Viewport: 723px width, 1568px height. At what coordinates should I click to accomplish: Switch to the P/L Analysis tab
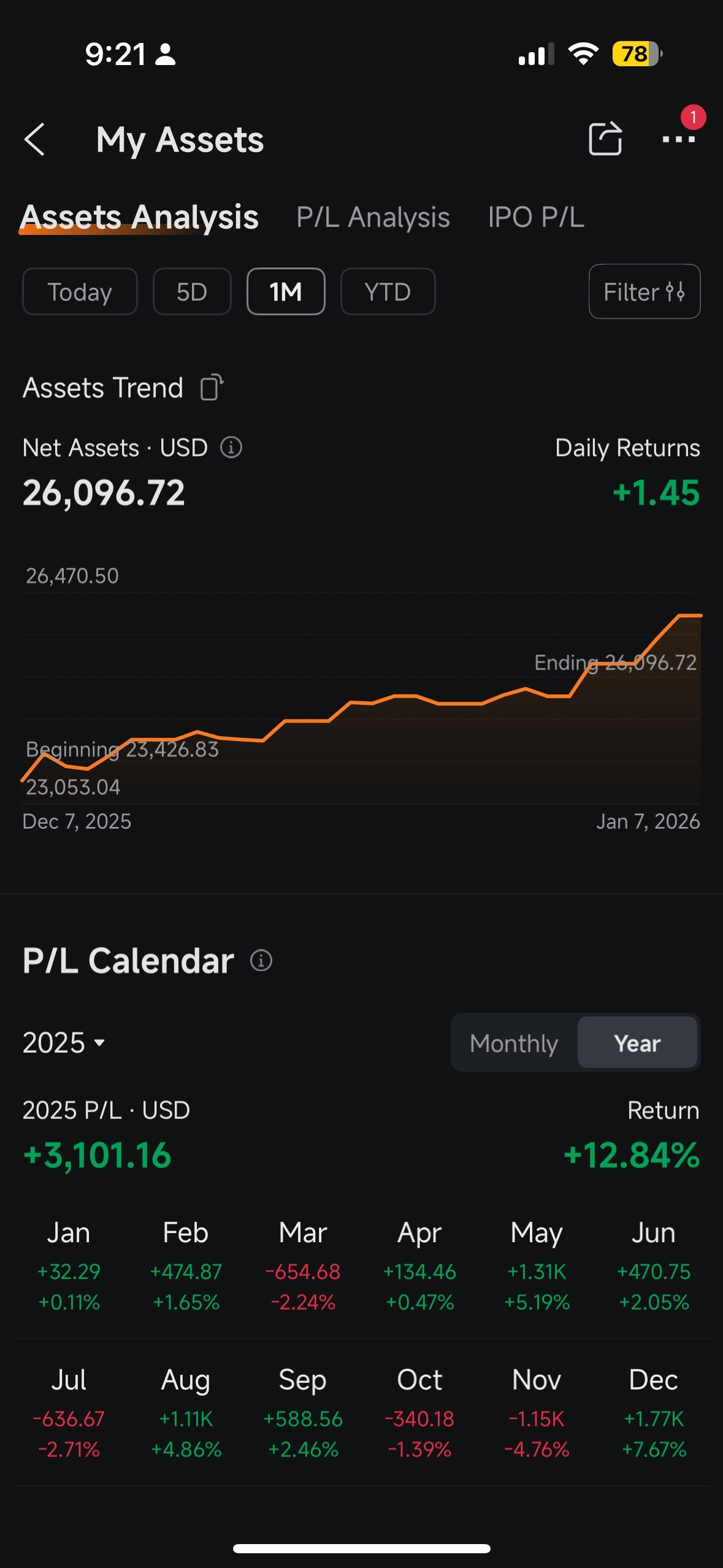373,217
